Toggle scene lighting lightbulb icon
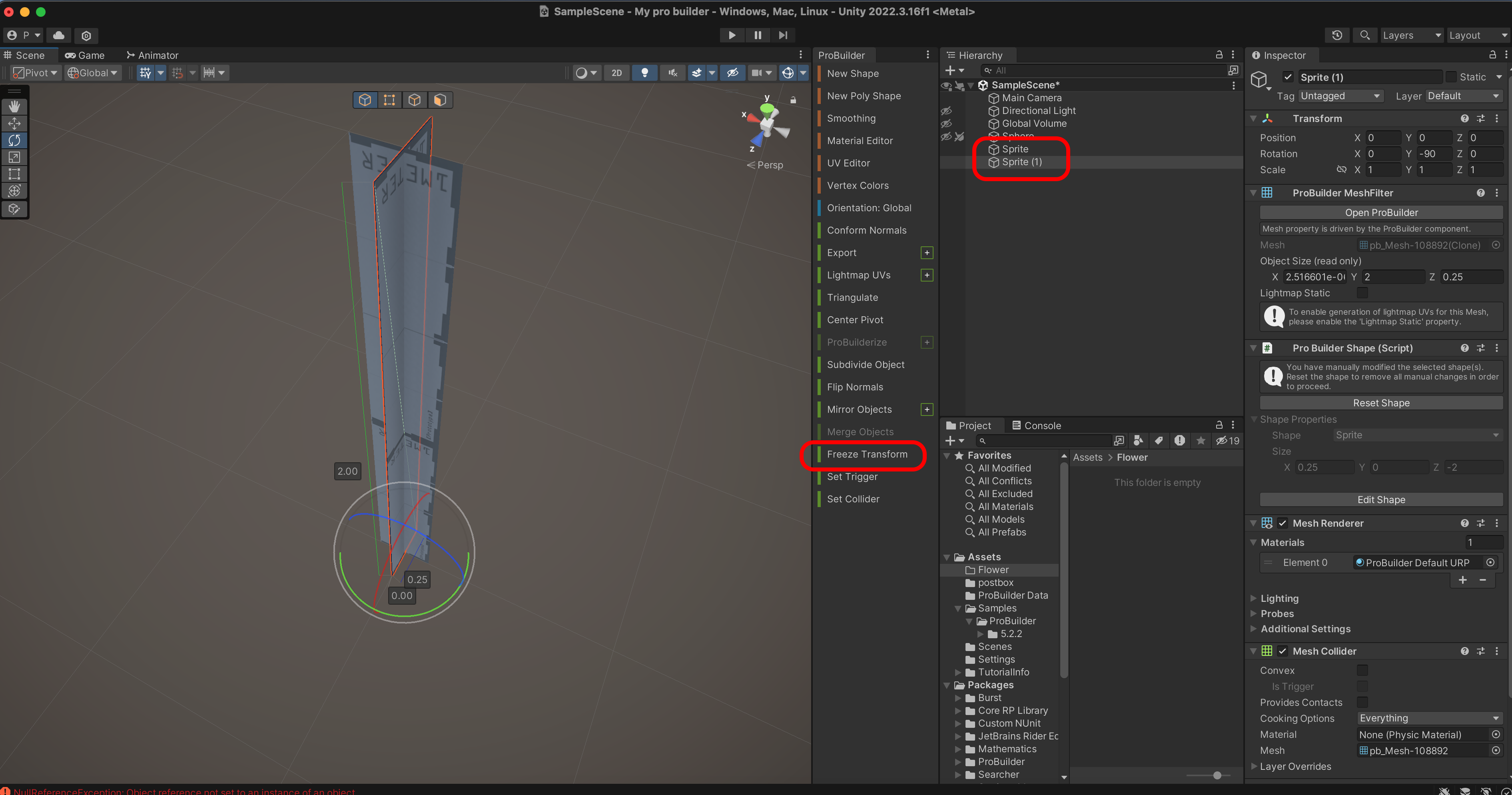This screenshot has width=1512, height=795. pyautogui.click(x=644, y=73)
